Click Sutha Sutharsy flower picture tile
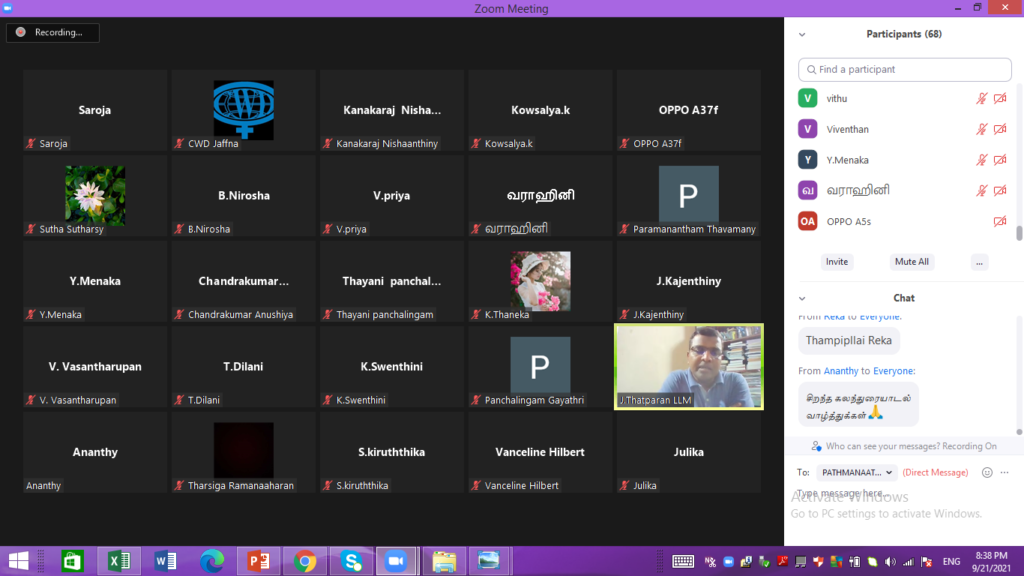The width and height of the screenshot is (1024, 576). (95, 195)
